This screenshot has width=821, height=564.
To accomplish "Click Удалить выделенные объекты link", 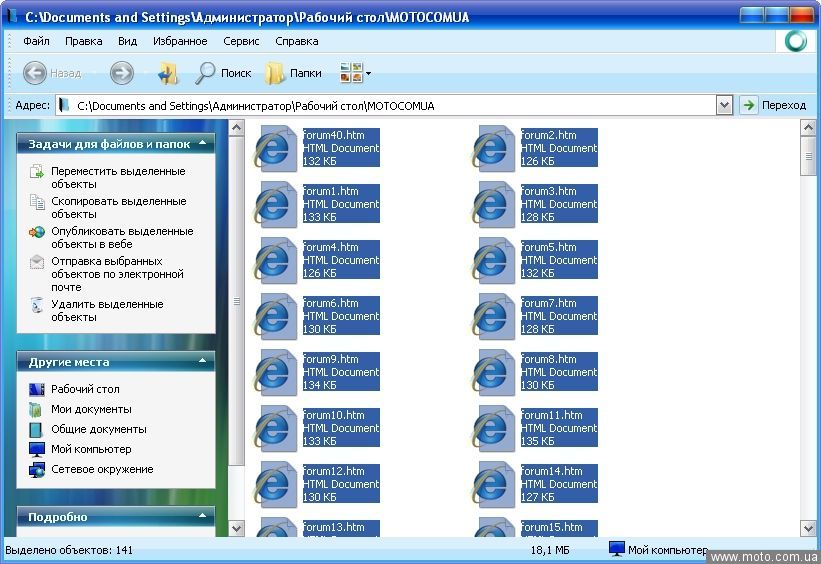I will point(107,311).
